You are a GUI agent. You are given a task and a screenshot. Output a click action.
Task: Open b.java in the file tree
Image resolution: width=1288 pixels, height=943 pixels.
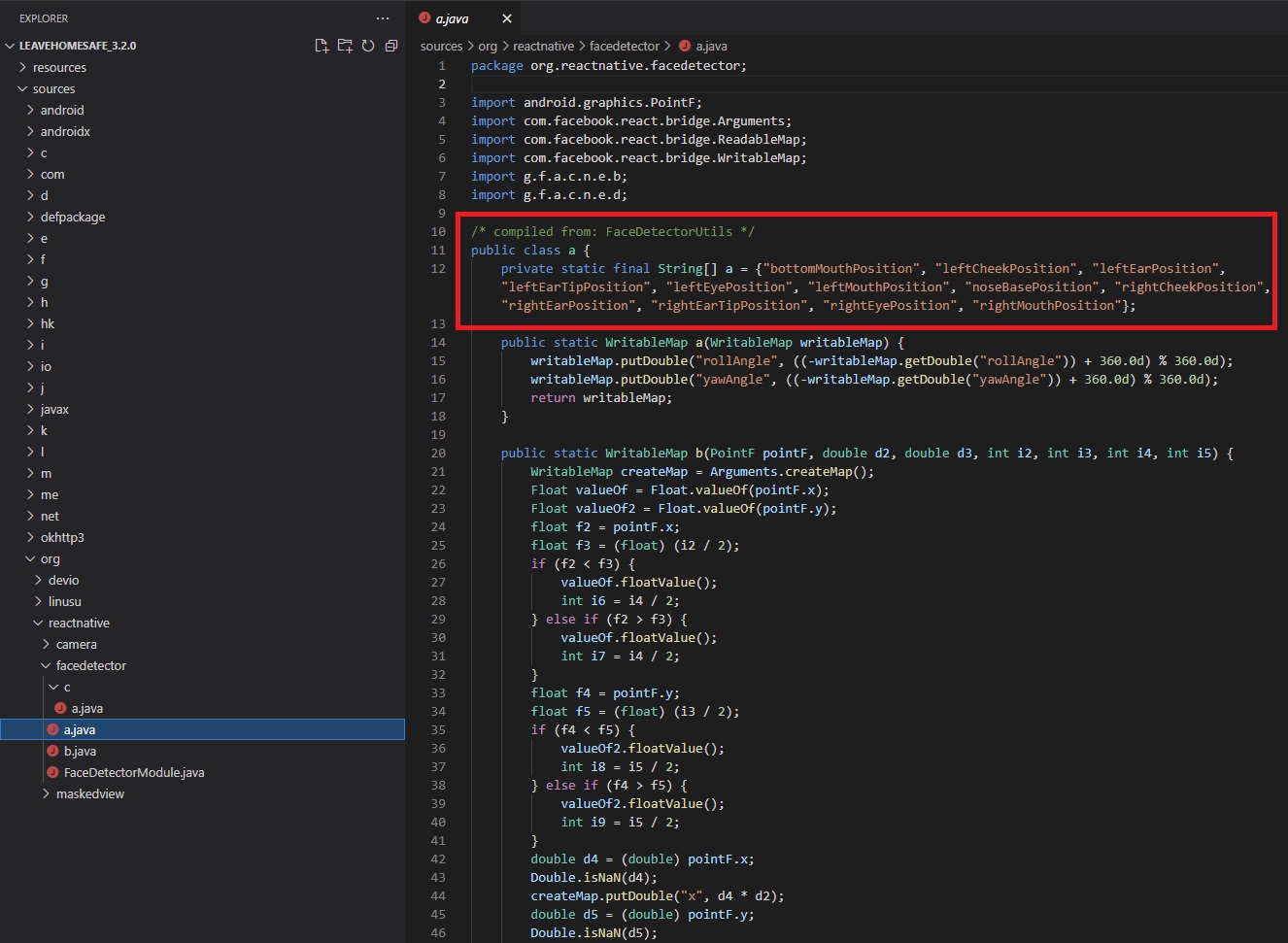pos(202,751)
